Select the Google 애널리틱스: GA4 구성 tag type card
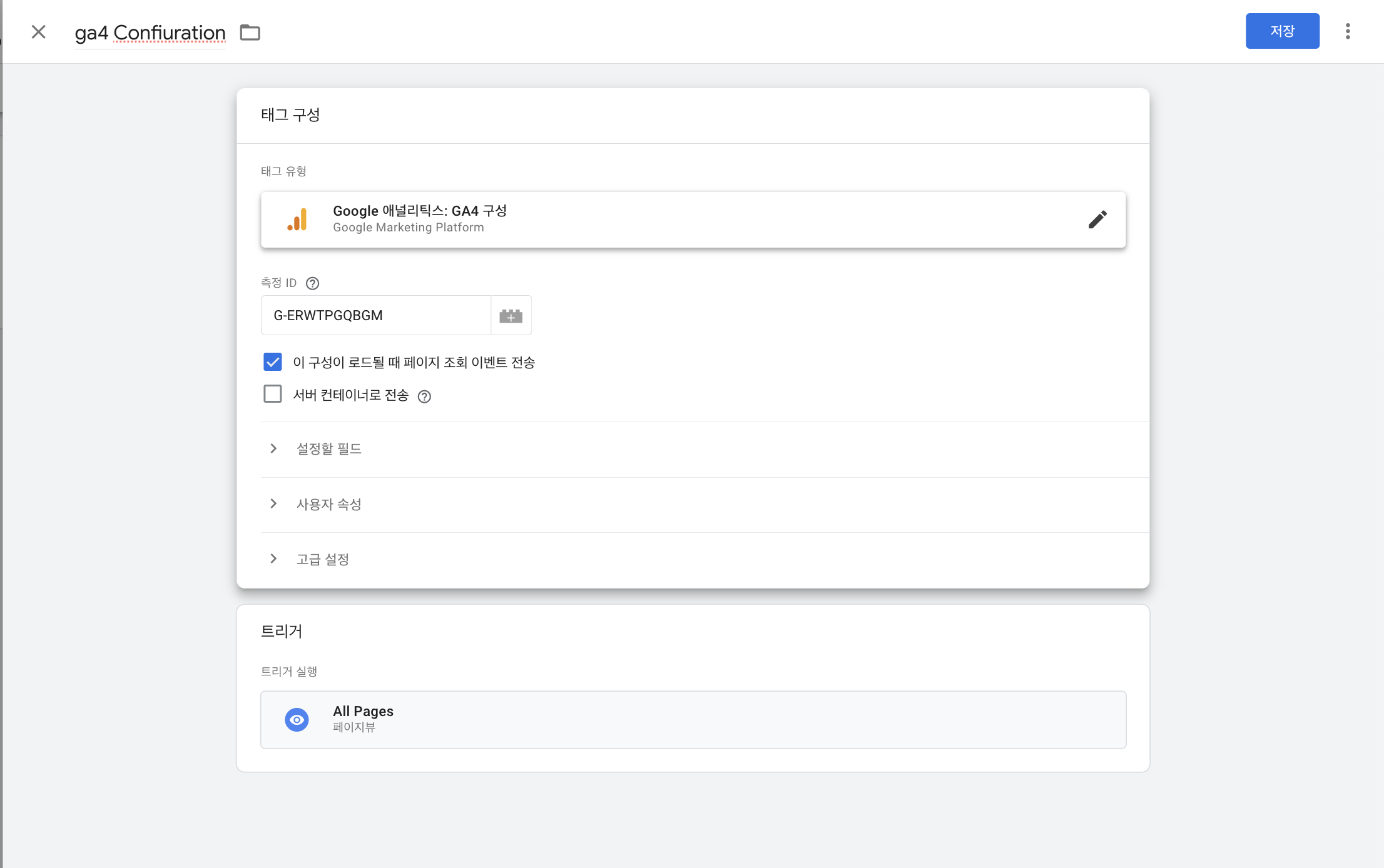Image resolution: width=1384 pixels, height=868 pixels. tap(693, 220)
